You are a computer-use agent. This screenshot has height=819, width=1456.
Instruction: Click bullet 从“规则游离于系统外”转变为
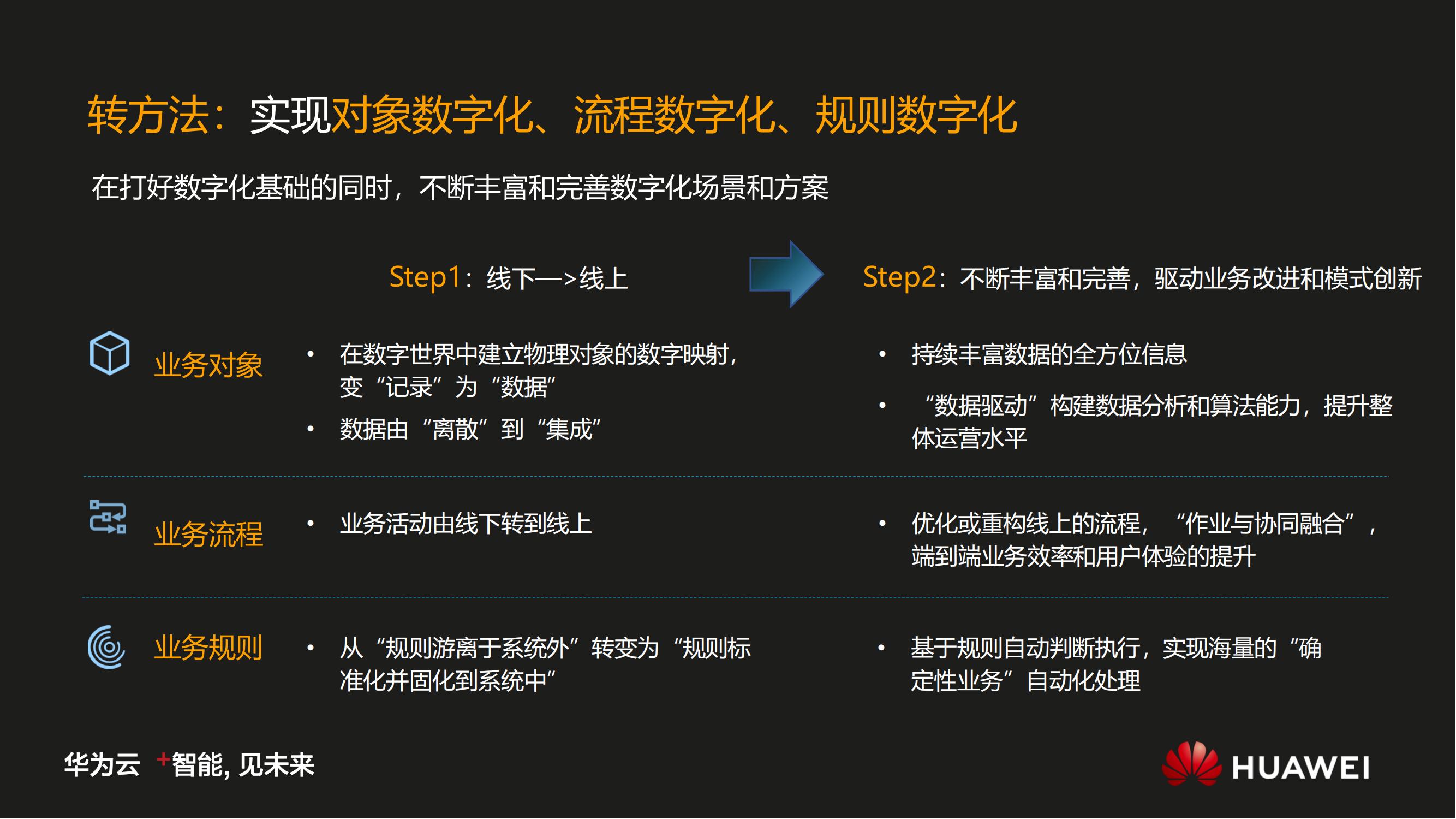pyautogui.click(x=545, y=664)
